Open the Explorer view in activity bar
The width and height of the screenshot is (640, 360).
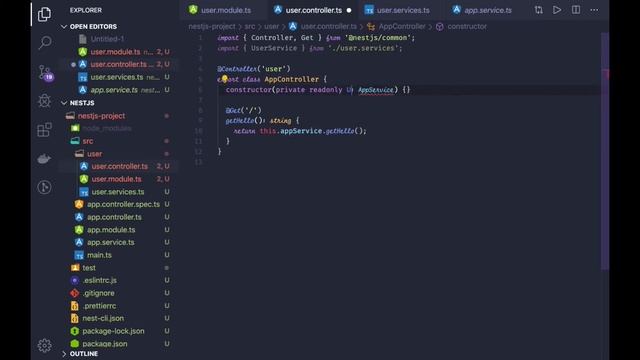click(44, 14)
